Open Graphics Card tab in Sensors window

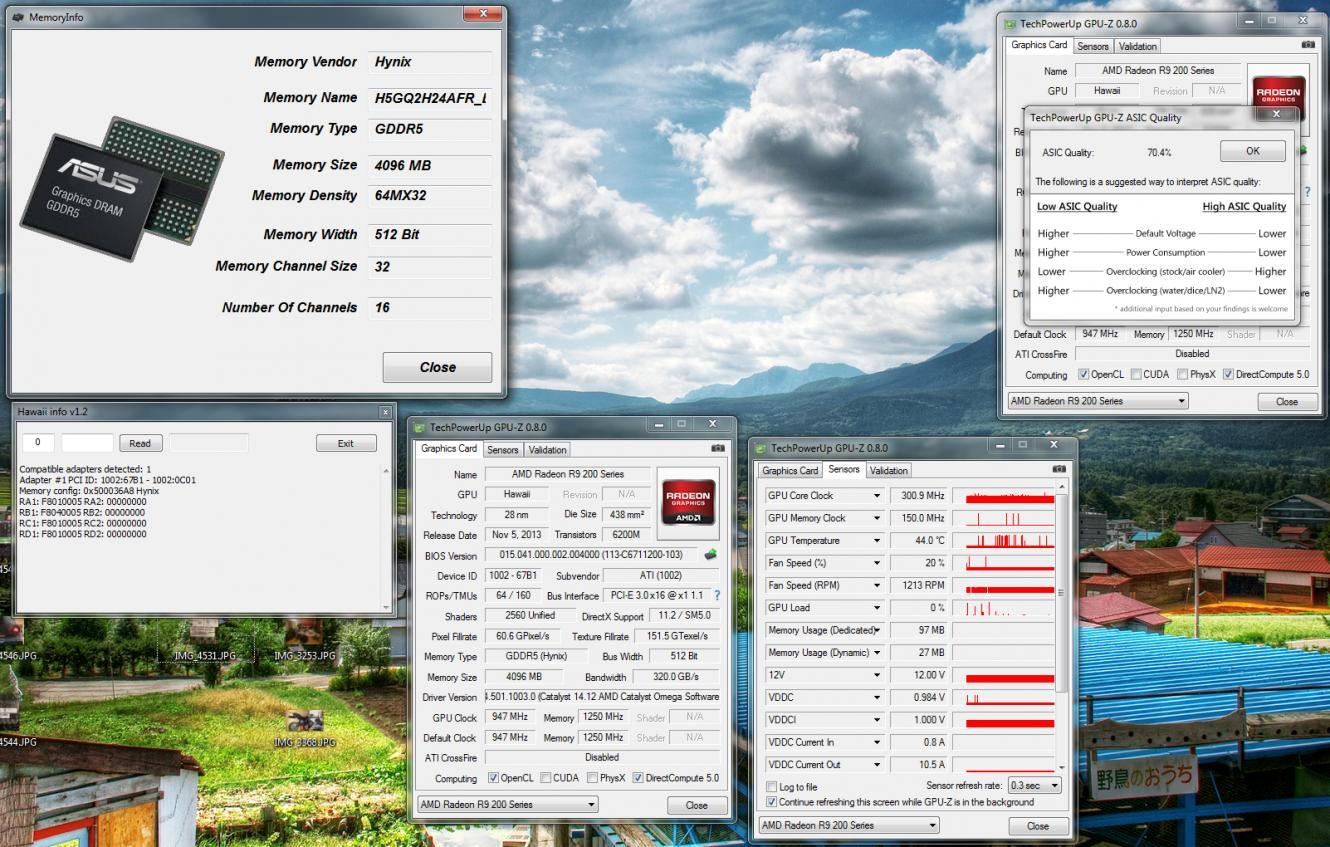790,471
